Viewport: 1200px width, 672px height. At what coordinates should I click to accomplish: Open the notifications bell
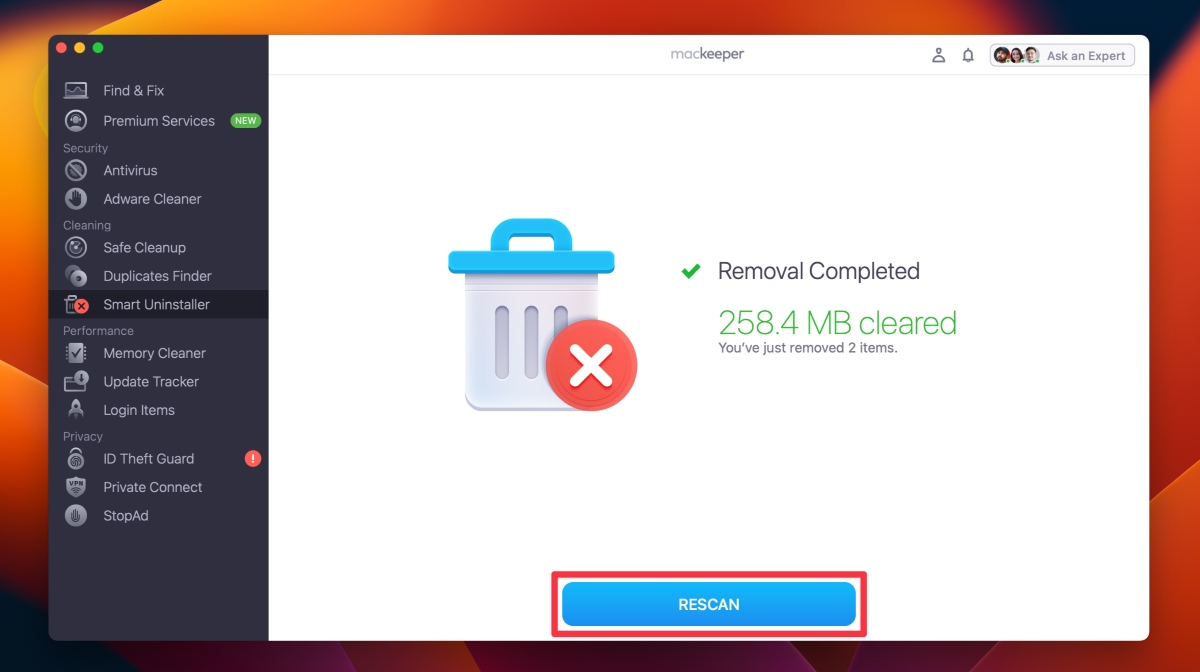click(968, 56)
